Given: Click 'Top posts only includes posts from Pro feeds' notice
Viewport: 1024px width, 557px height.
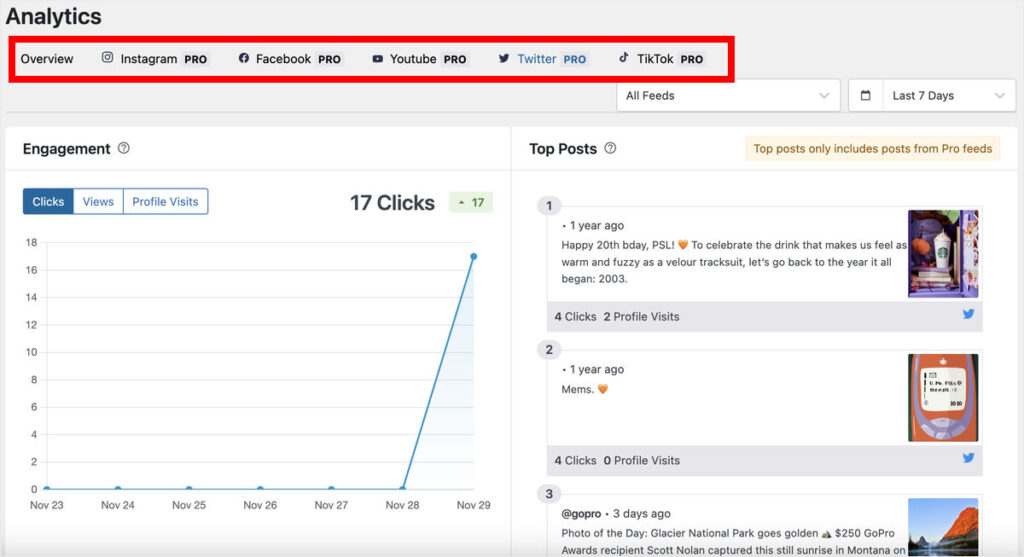Looking at the screenshot, I should (872, 148).
